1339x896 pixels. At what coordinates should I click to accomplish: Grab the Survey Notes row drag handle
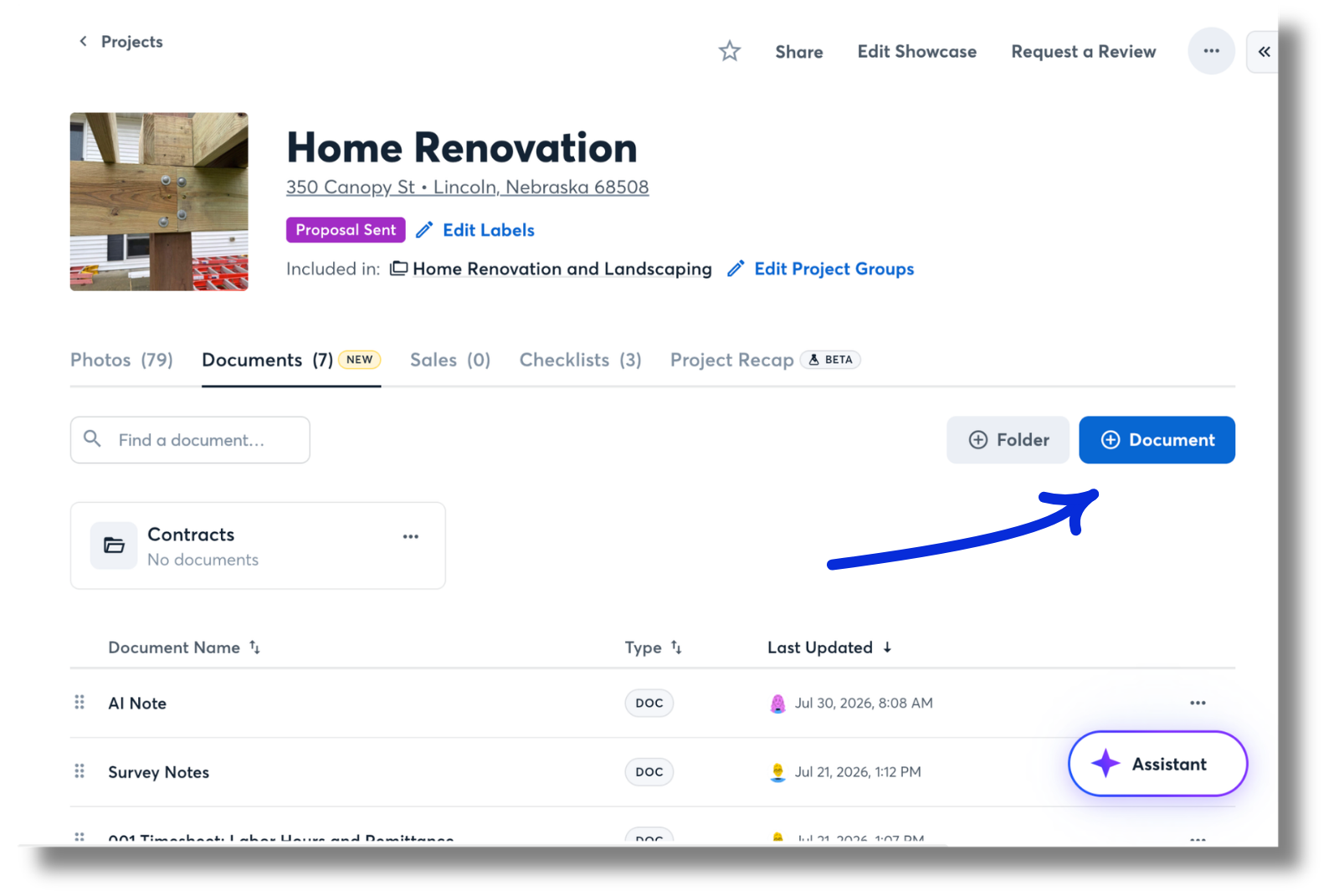(80, 771)
